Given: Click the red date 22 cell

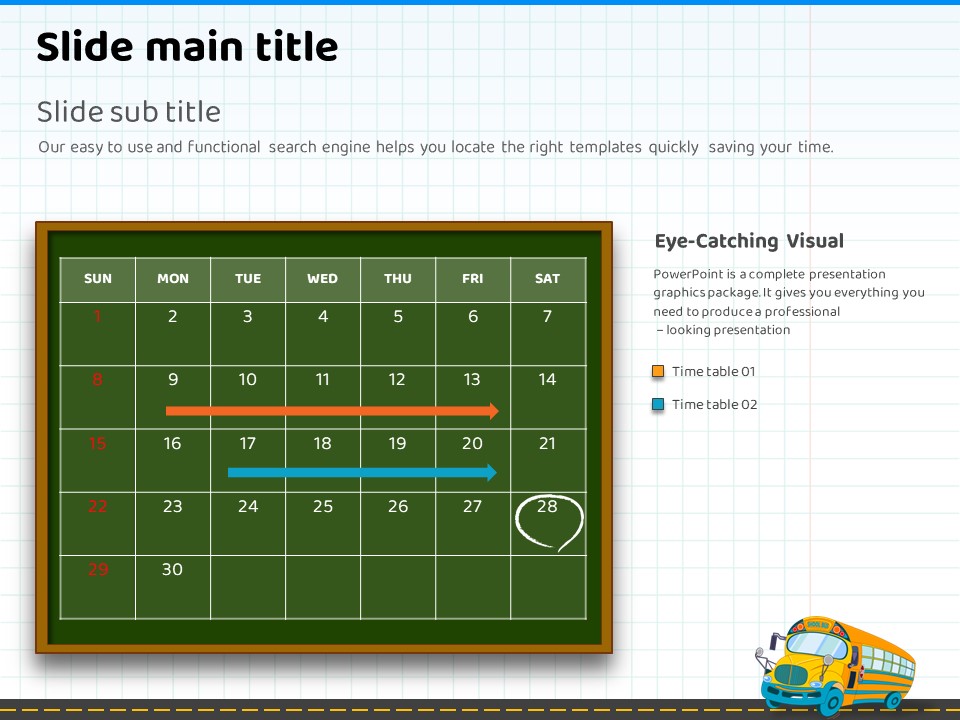Looking at the screenshot, I should [98, 522].
